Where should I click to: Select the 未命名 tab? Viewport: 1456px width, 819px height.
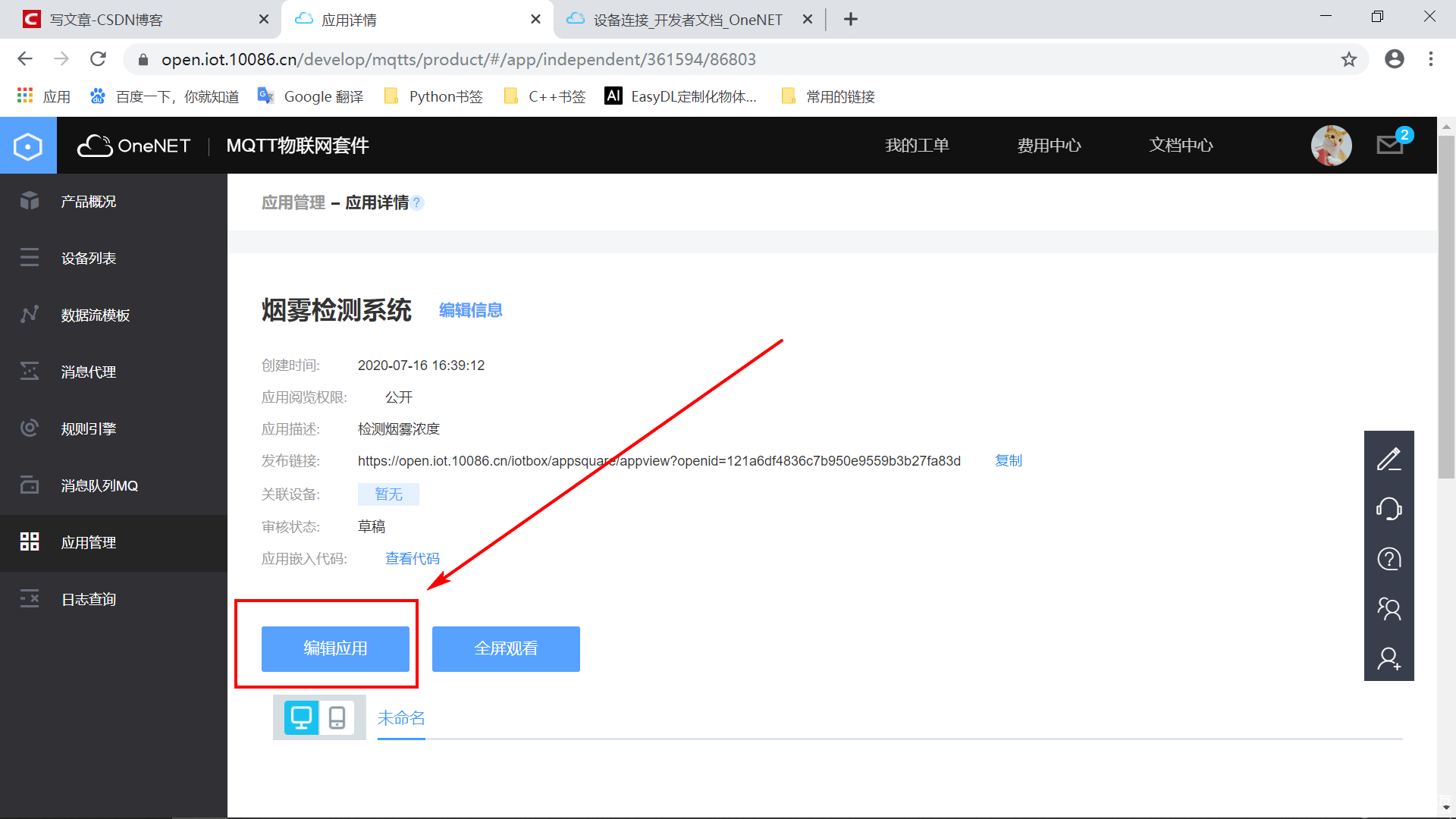(401, 717)
